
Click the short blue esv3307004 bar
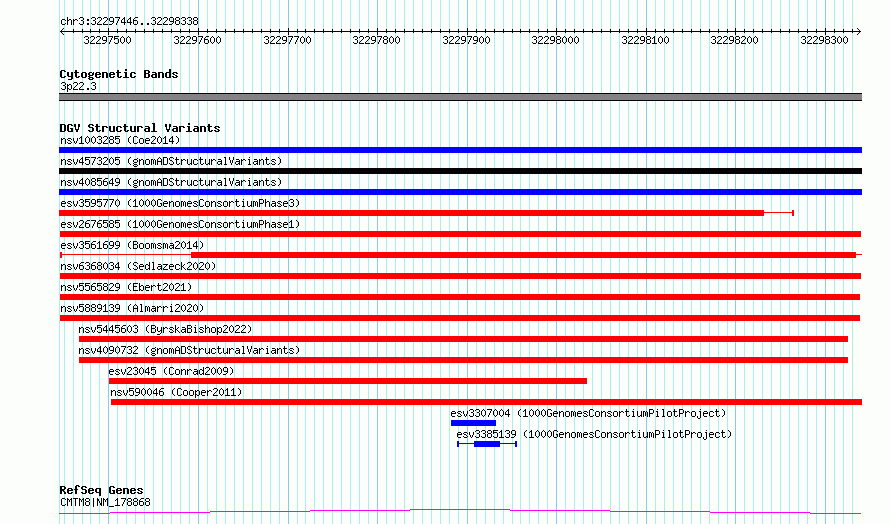point(473,423)
